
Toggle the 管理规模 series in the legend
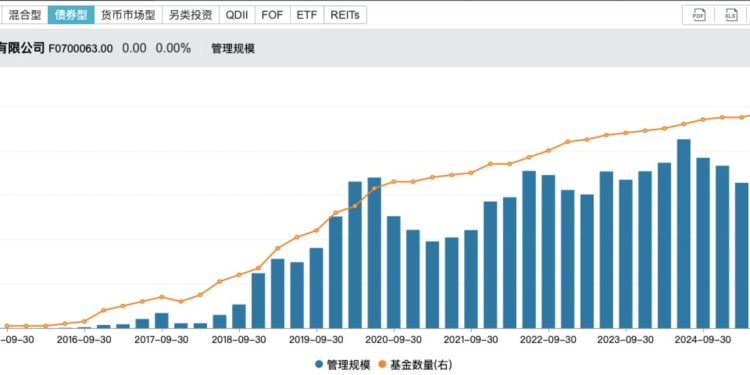[x=342, y=365]
